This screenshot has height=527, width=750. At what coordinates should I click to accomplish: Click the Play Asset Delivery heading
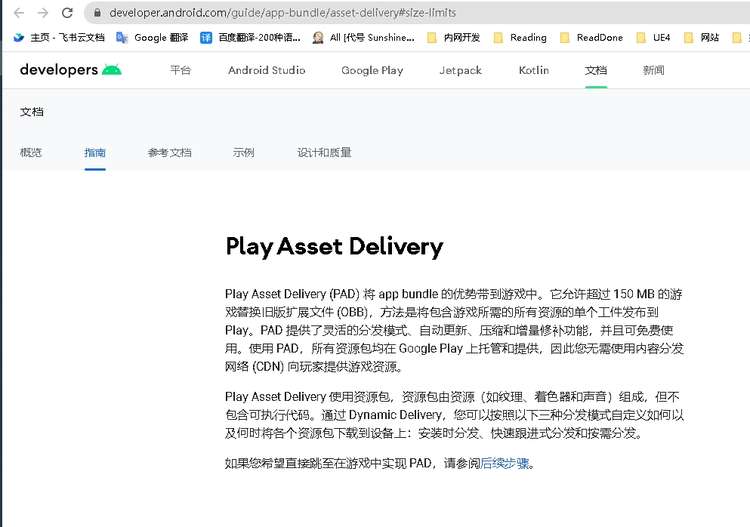point(334,247)
